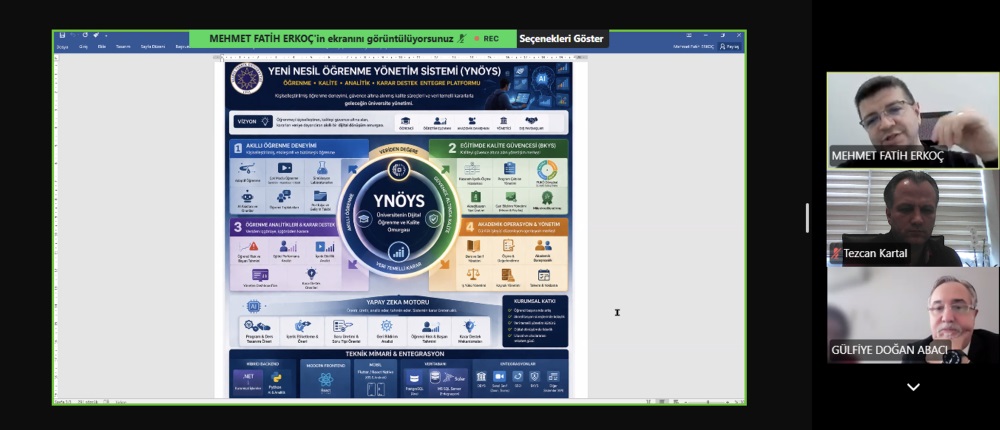
Task: Open the Seçenekleri Göster options dropdown
Action: [x=561, y=39]
